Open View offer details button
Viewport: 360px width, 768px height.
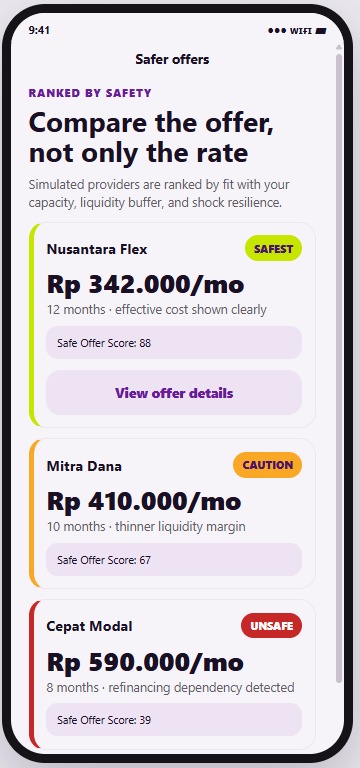tap(174, 393)
